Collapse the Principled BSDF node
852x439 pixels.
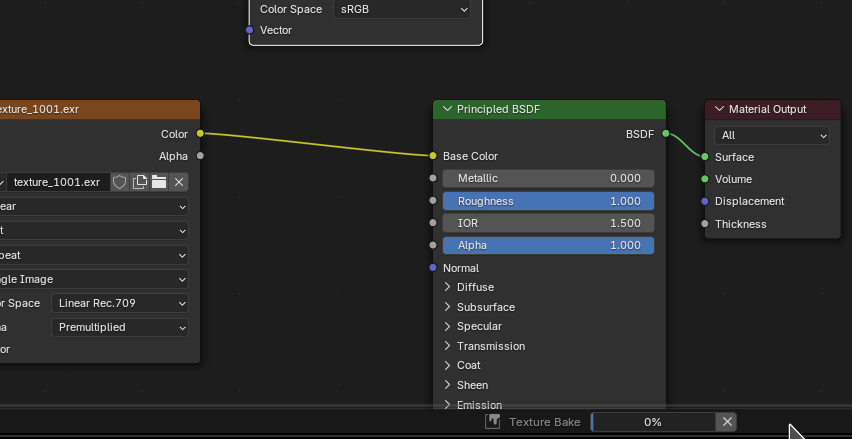click(x=447, y=109)
